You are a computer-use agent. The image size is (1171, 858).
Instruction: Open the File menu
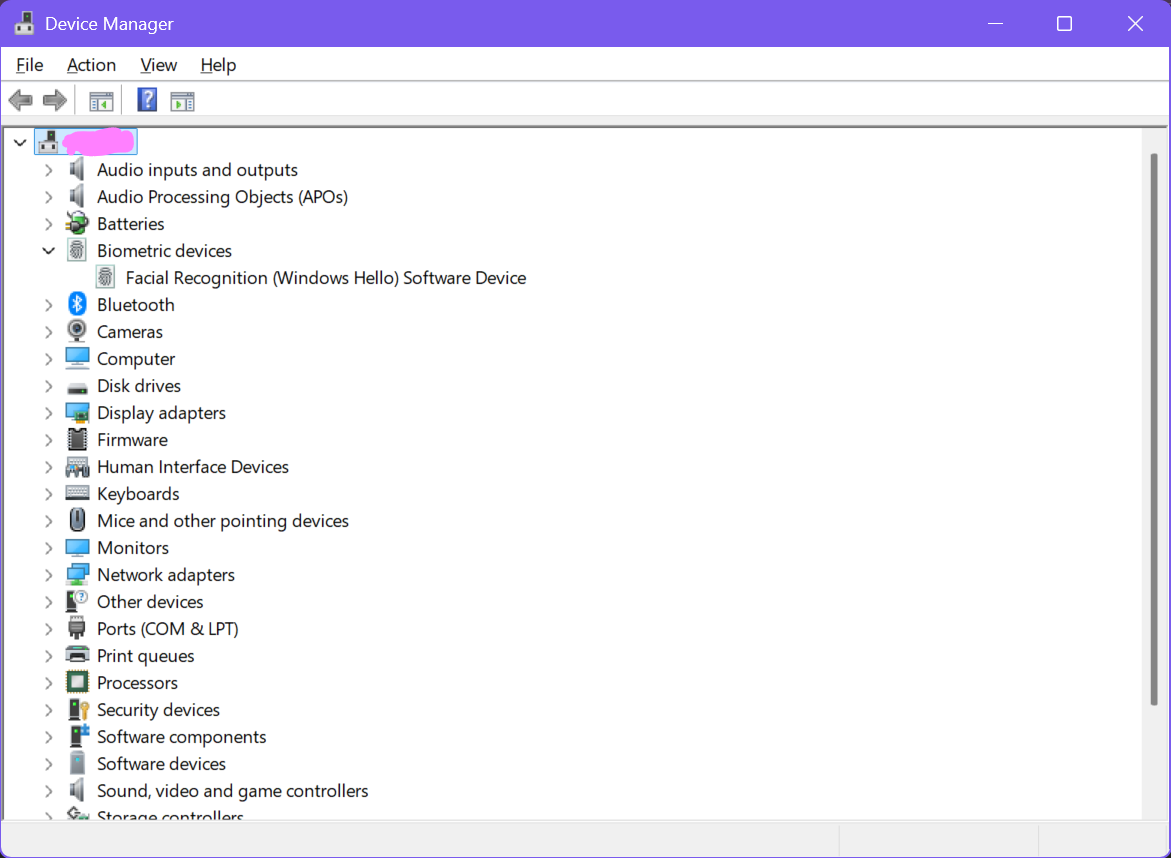[x=30, y=65]
